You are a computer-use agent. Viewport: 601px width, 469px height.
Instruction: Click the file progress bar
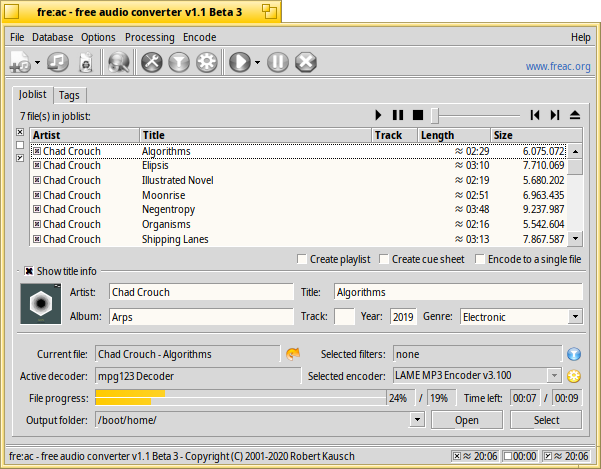click(x=241, y=398)
